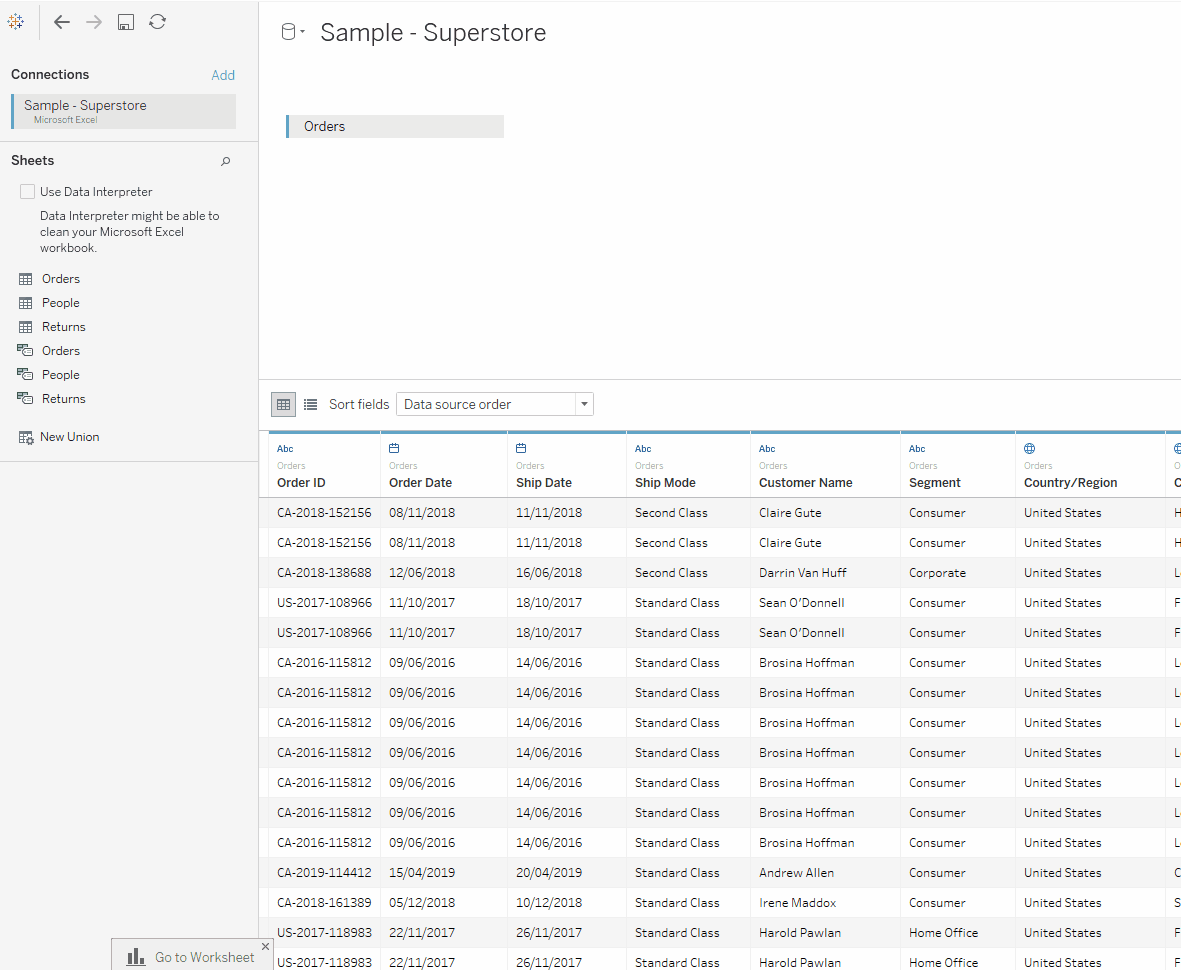The height and width of the screenshot is (970, 1181).
Task: Click the Tableau start page logo icon
Action: click(x=16, y=22)
